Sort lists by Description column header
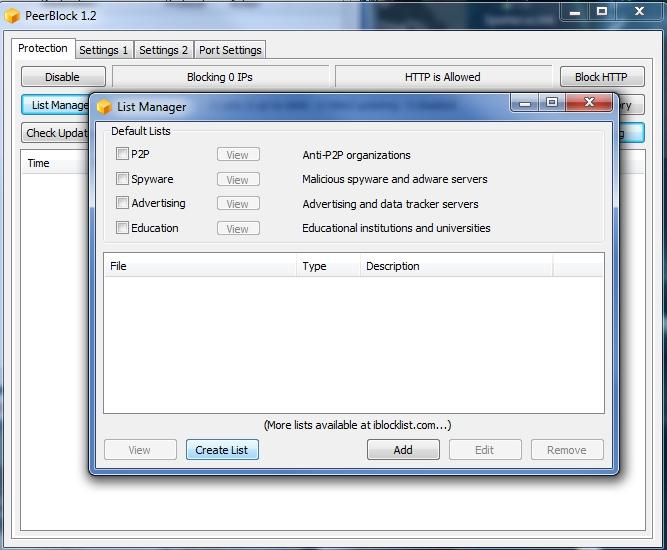Screen dimensions: 667x550 tap(456, 266)
